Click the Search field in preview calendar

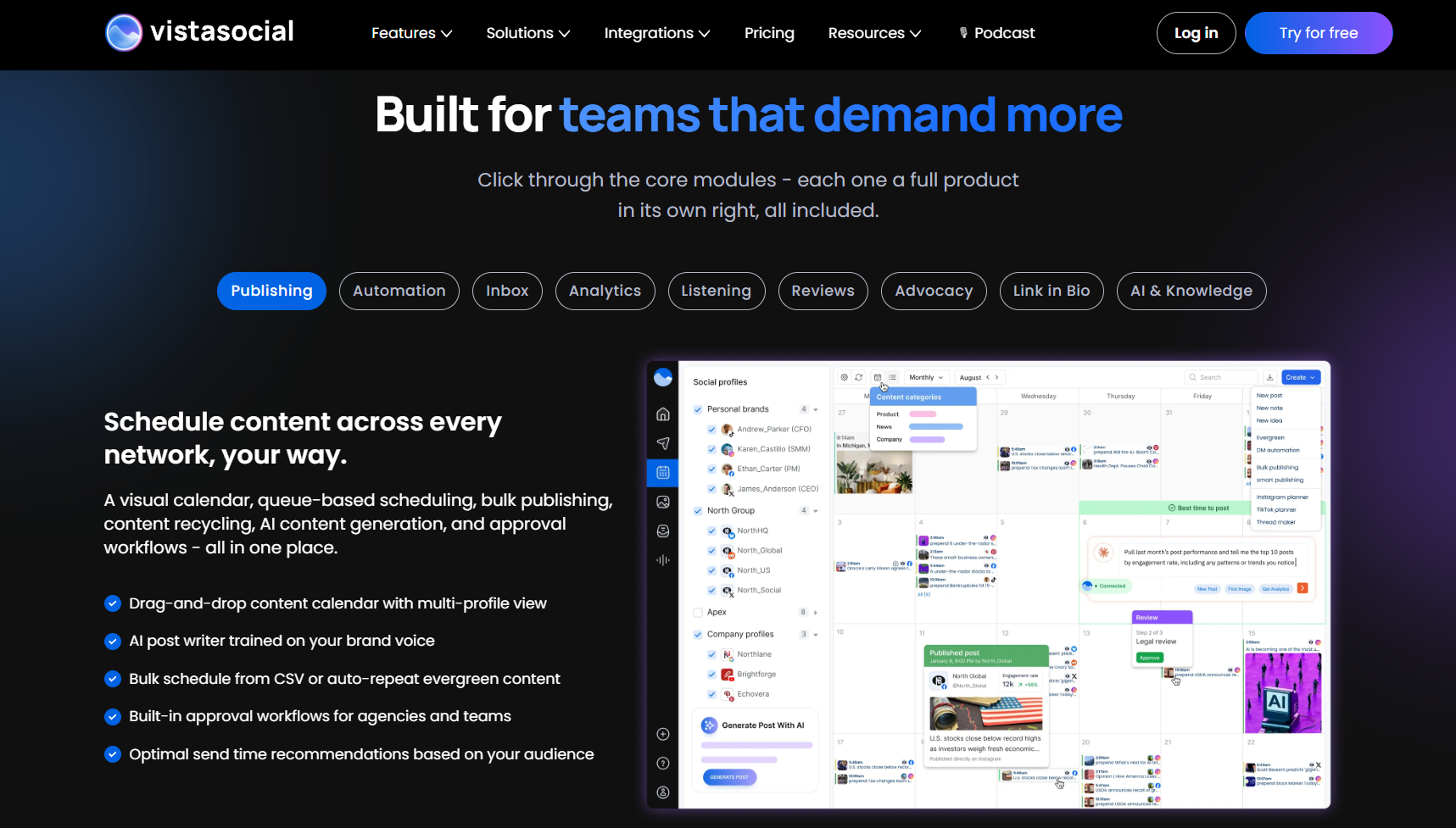pos(1221,377)
